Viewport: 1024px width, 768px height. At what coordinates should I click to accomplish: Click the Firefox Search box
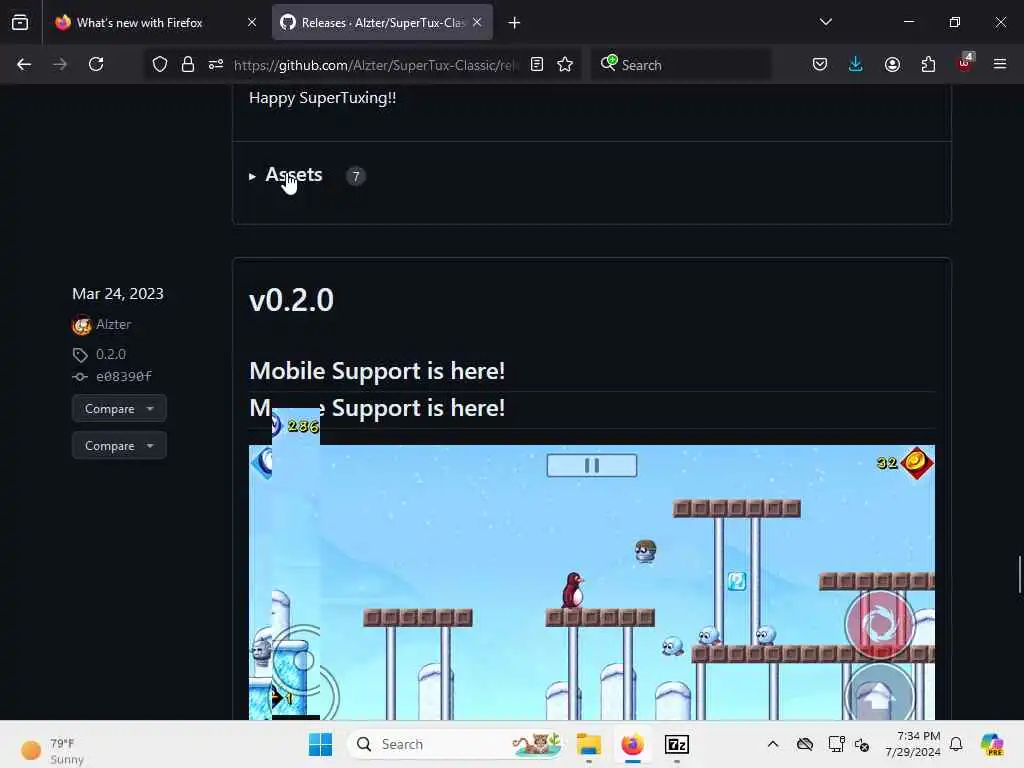tap(681, 65)
